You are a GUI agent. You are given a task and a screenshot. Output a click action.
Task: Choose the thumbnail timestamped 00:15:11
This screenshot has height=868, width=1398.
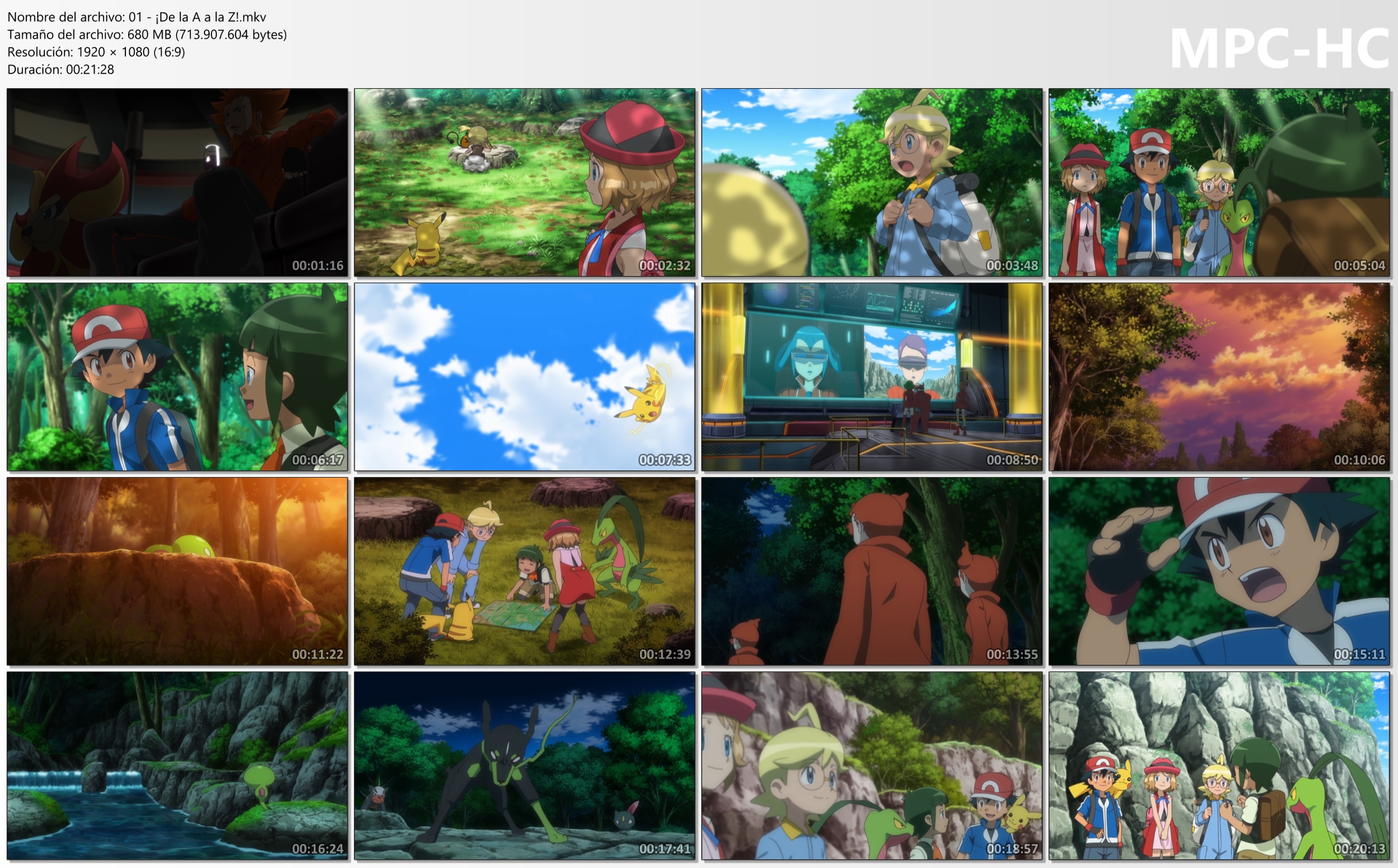[1220, 572]
